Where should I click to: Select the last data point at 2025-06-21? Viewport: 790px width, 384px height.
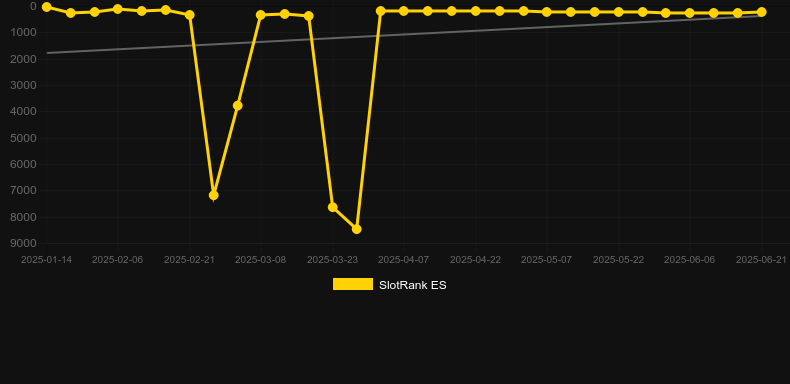point(761,12)
